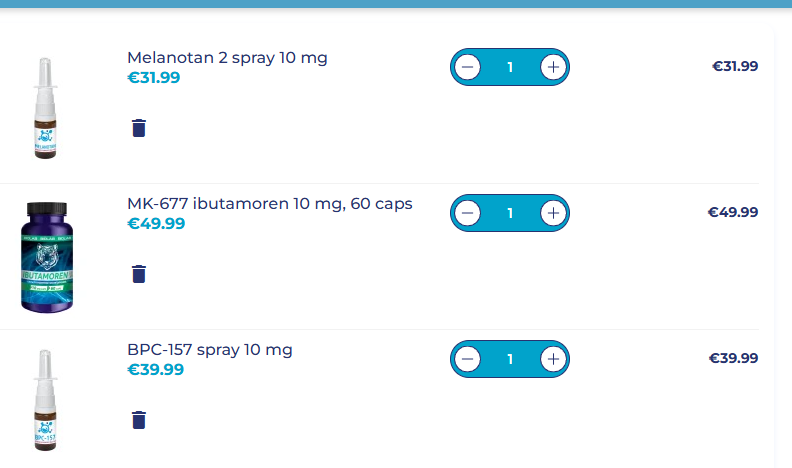Increase Melanotan 2 spray quantity
Viewport: 792px width, 468px height.
click(553, 67)
